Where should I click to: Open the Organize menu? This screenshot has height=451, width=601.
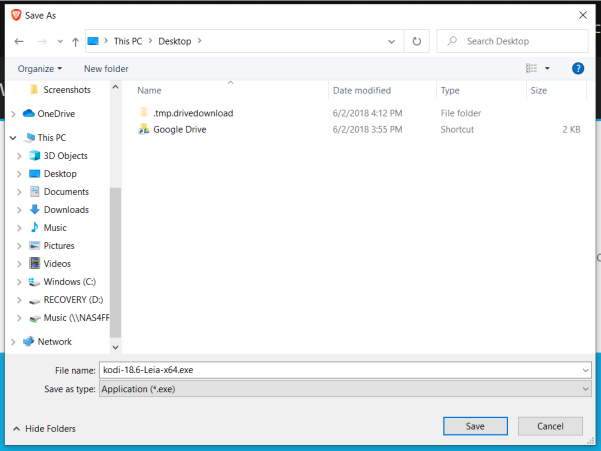click(39, 69)
